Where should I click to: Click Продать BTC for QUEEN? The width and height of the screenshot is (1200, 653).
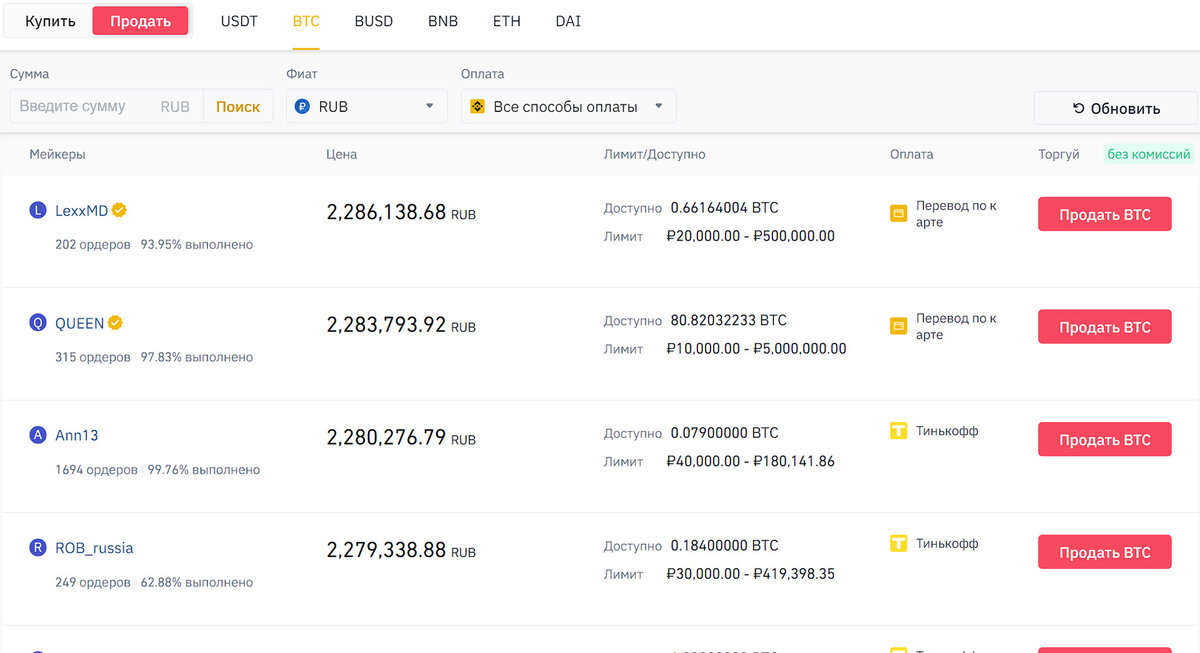[x=1105, y=327]
